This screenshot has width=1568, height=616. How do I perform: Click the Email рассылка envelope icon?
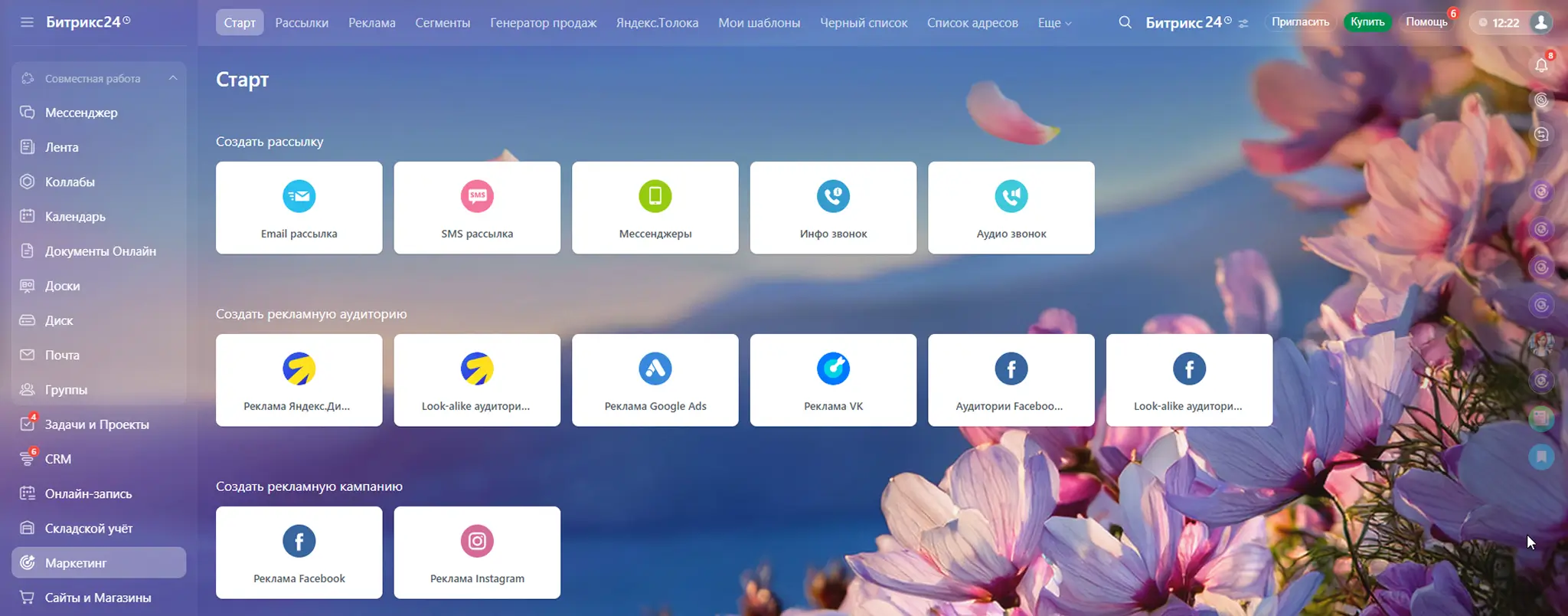tap(299, 196)
